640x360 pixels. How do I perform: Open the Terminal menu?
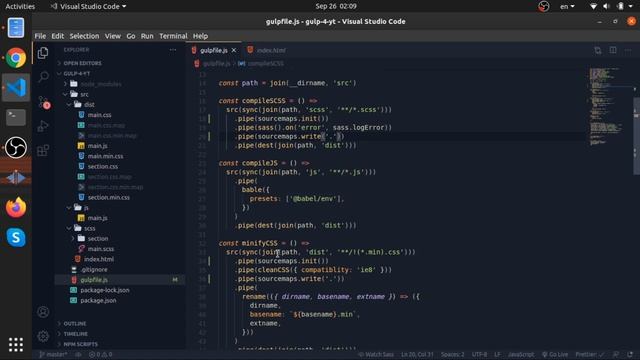point(173,36)
